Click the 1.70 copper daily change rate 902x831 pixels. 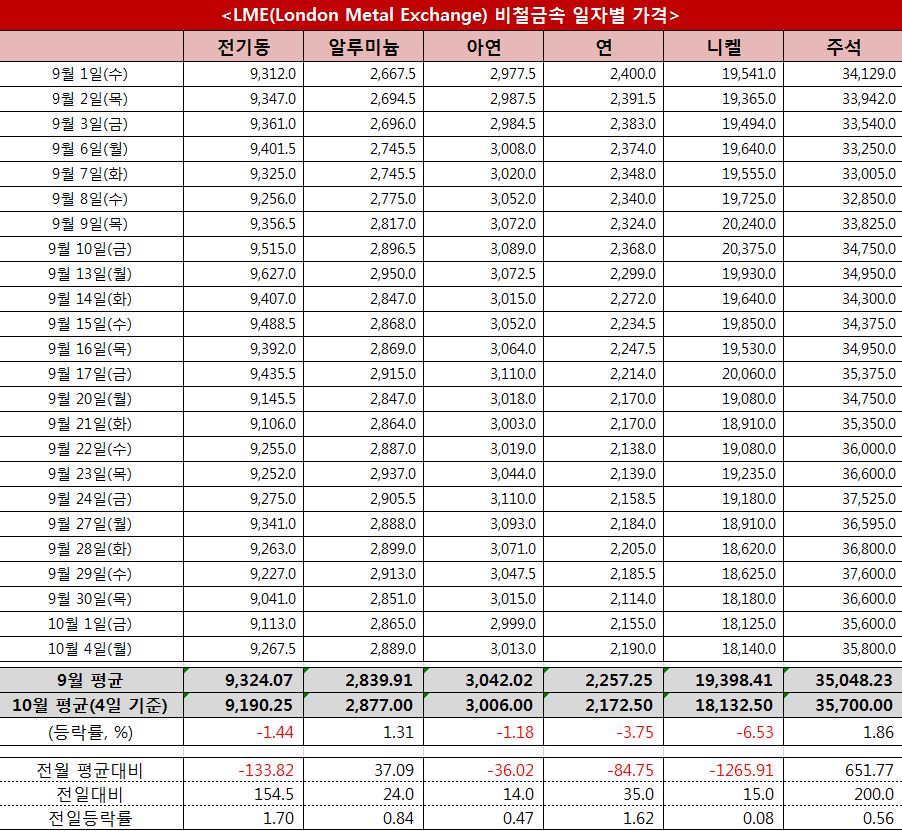click(x=278, y=818)
